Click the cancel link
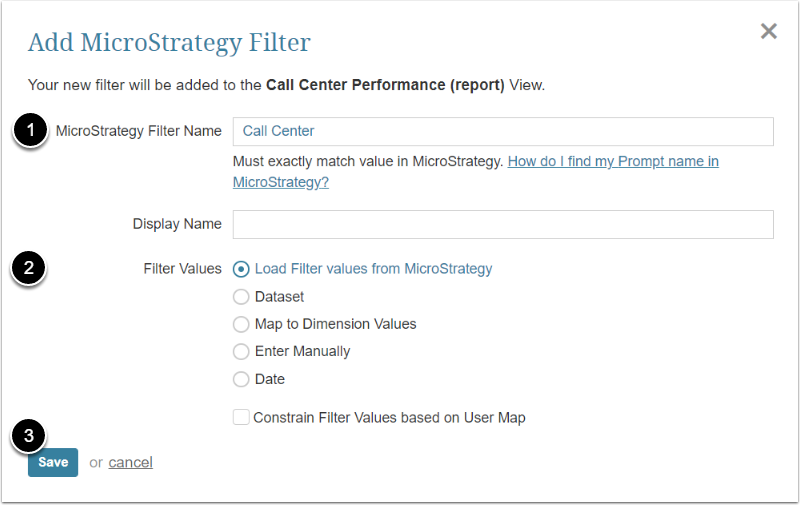 click(131, 462)
